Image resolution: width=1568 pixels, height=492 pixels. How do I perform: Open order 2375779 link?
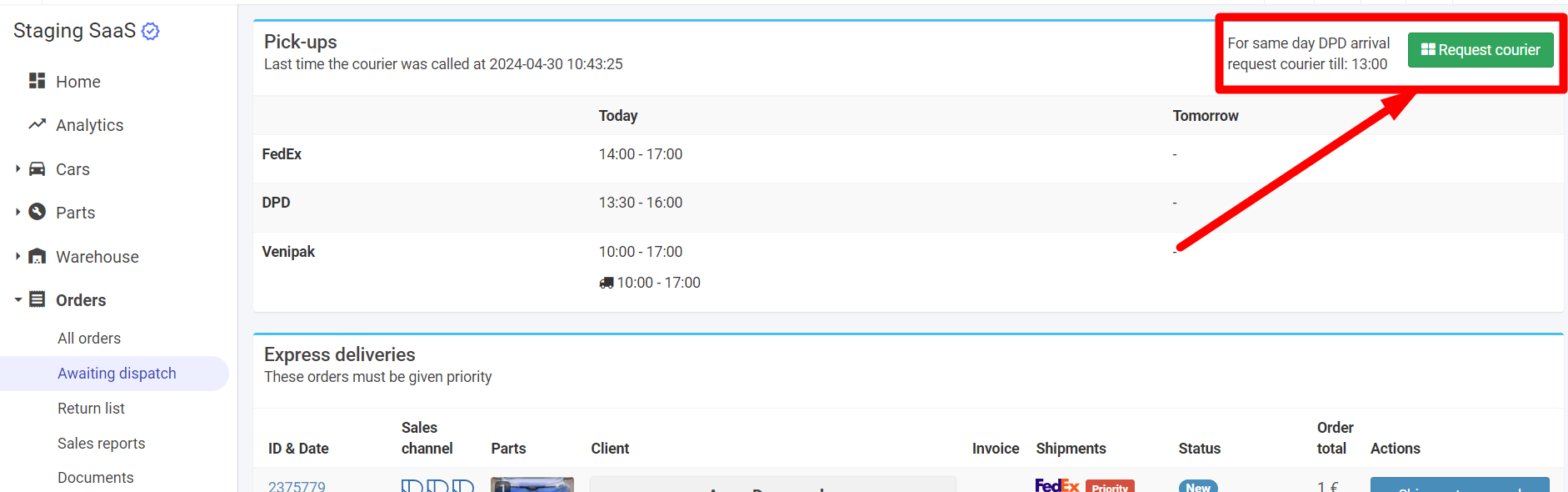click(297, 485)
